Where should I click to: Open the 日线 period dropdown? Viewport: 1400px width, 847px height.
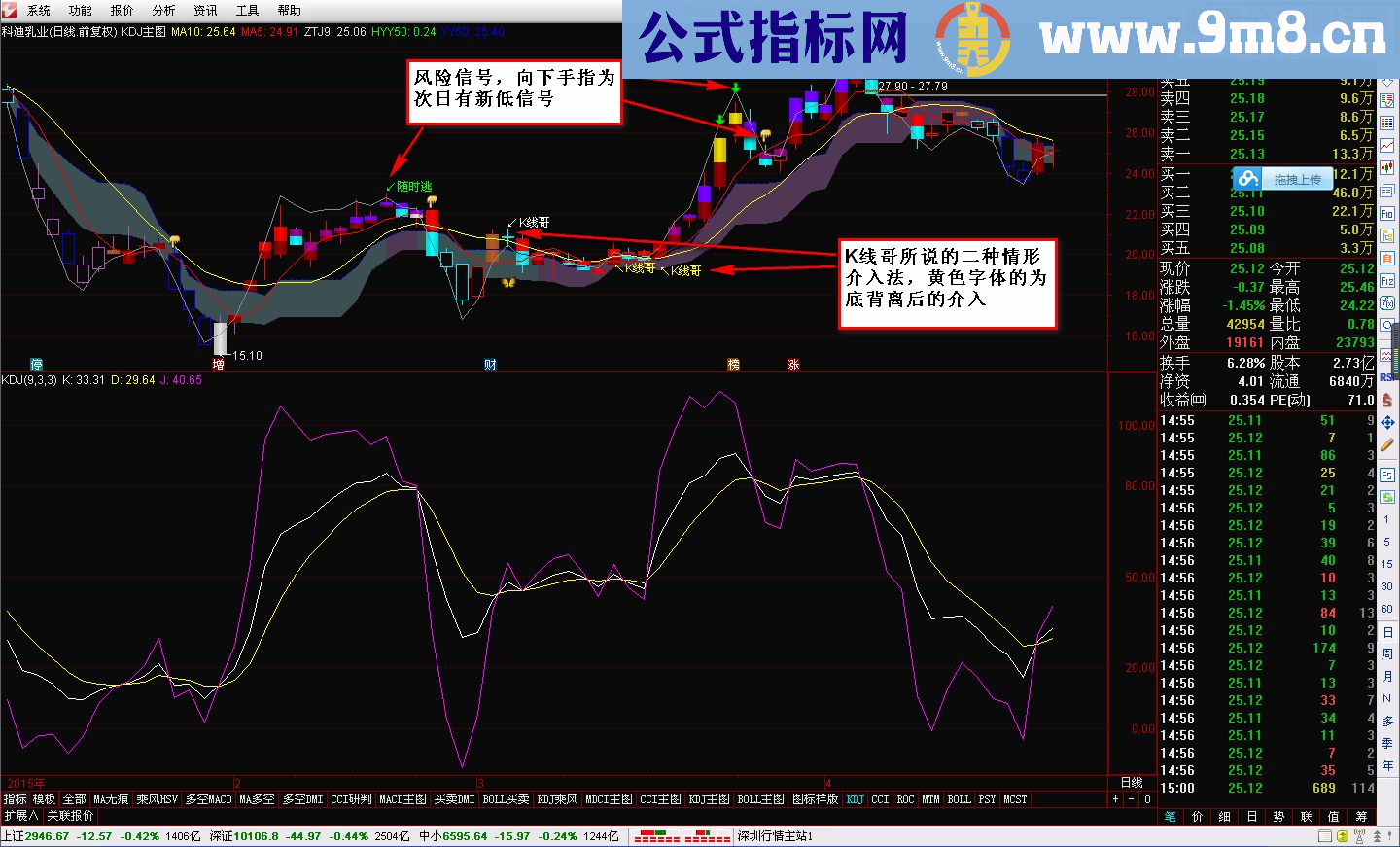tap(1133, 782)
